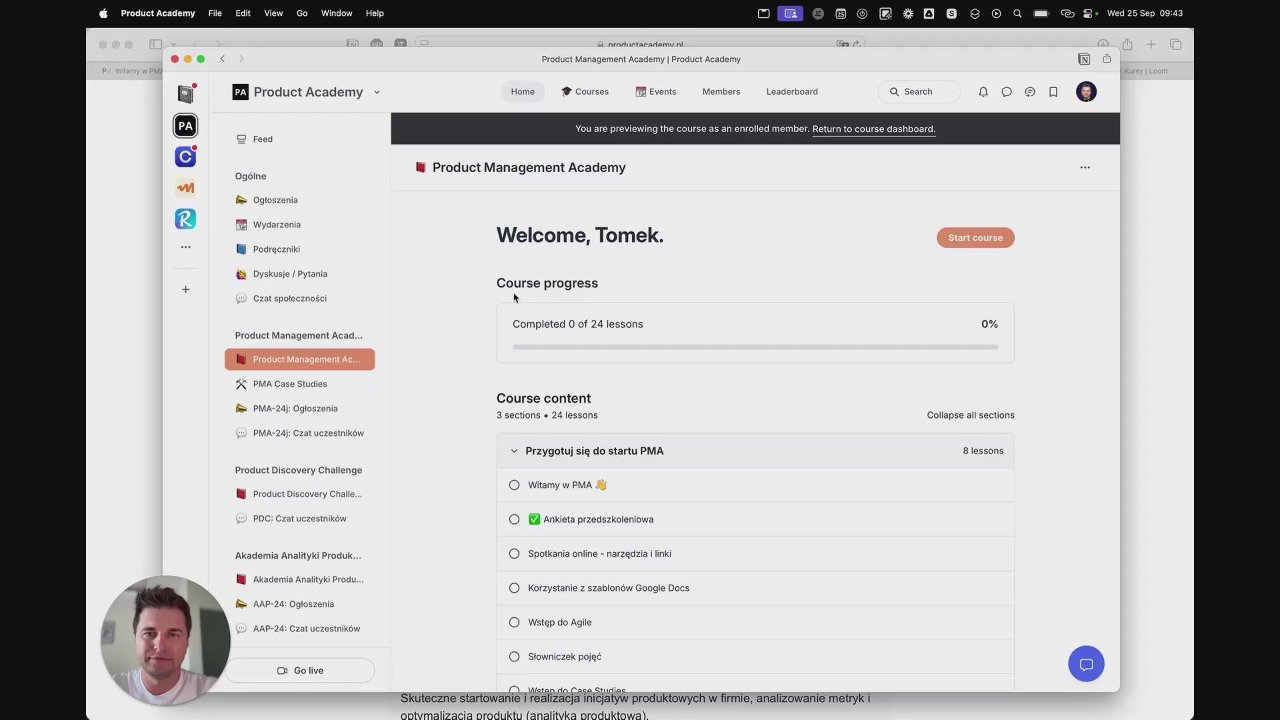Click the Notion extension icon in title bar
The height and width of the screenshot is (720, 1280).
(1083, 59)
